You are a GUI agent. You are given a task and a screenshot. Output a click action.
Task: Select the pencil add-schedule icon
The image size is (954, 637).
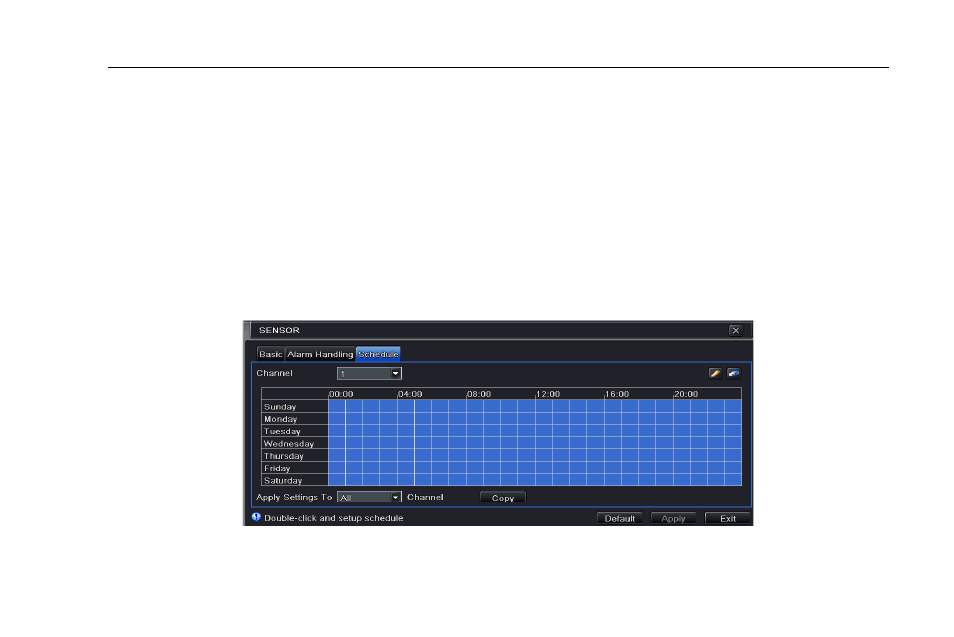click(x=715, y=374)
